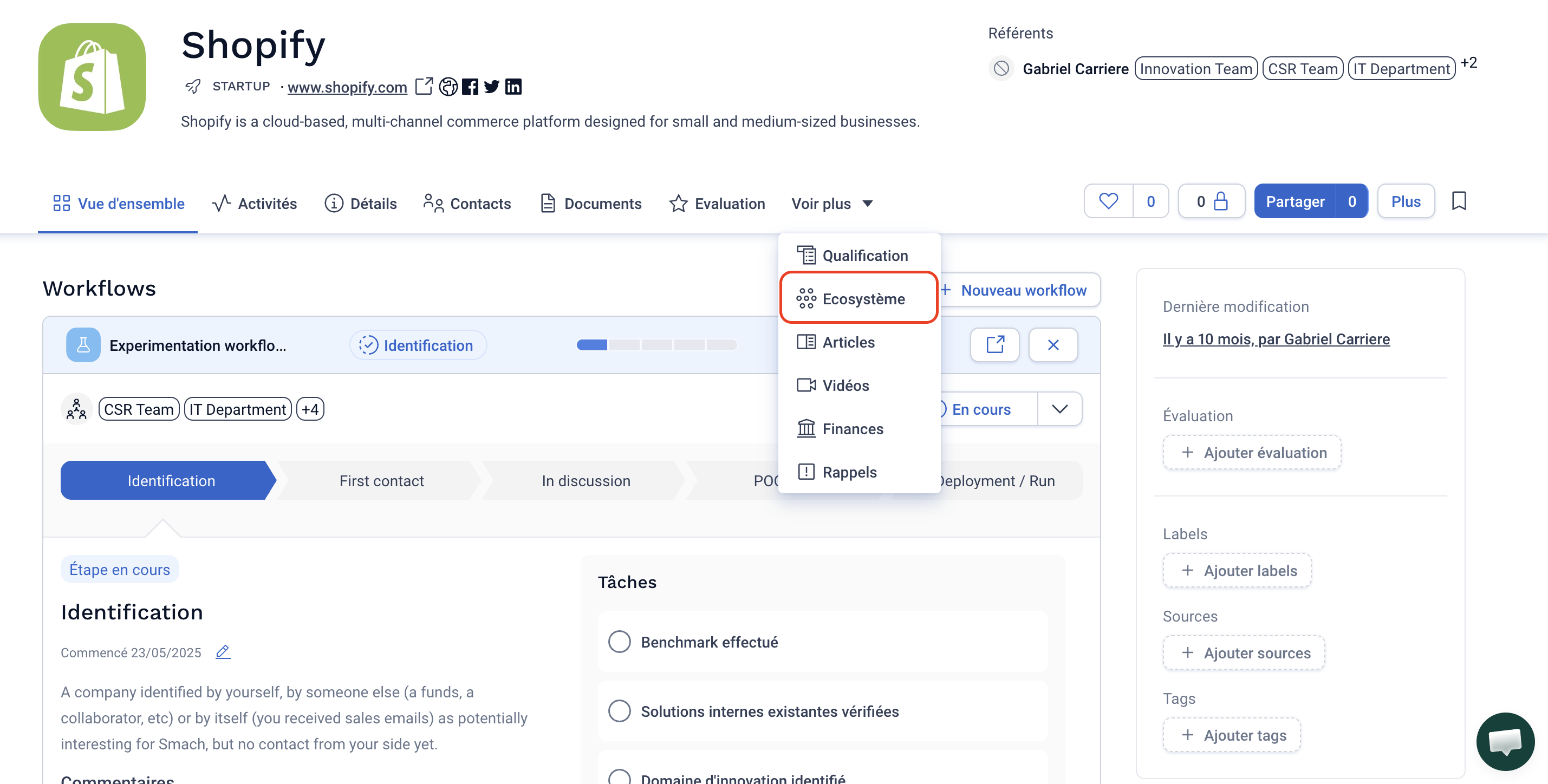Viewport: 1548px width, 784px height.
Task: Select the Identification workflow step
Action: [x=169, y=481]
